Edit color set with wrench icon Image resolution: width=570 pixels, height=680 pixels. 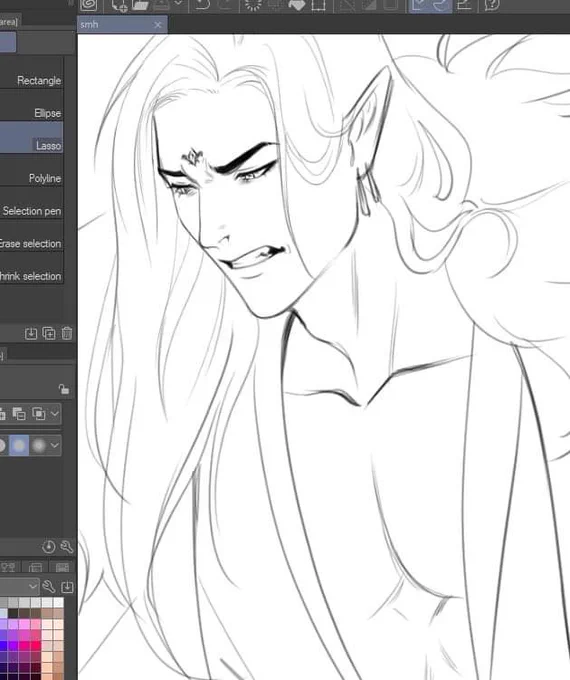49,587
